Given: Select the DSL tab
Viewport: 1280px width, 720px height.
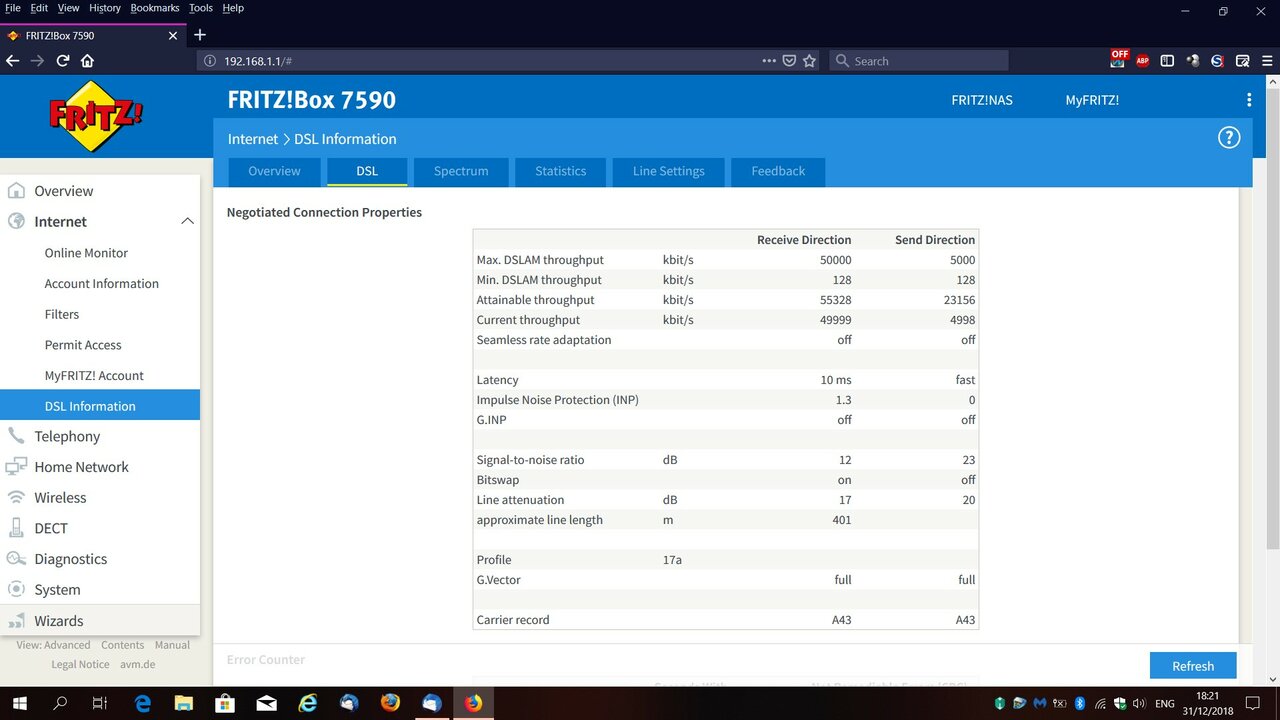Looking at the screenshot, I should coord(367,171).
